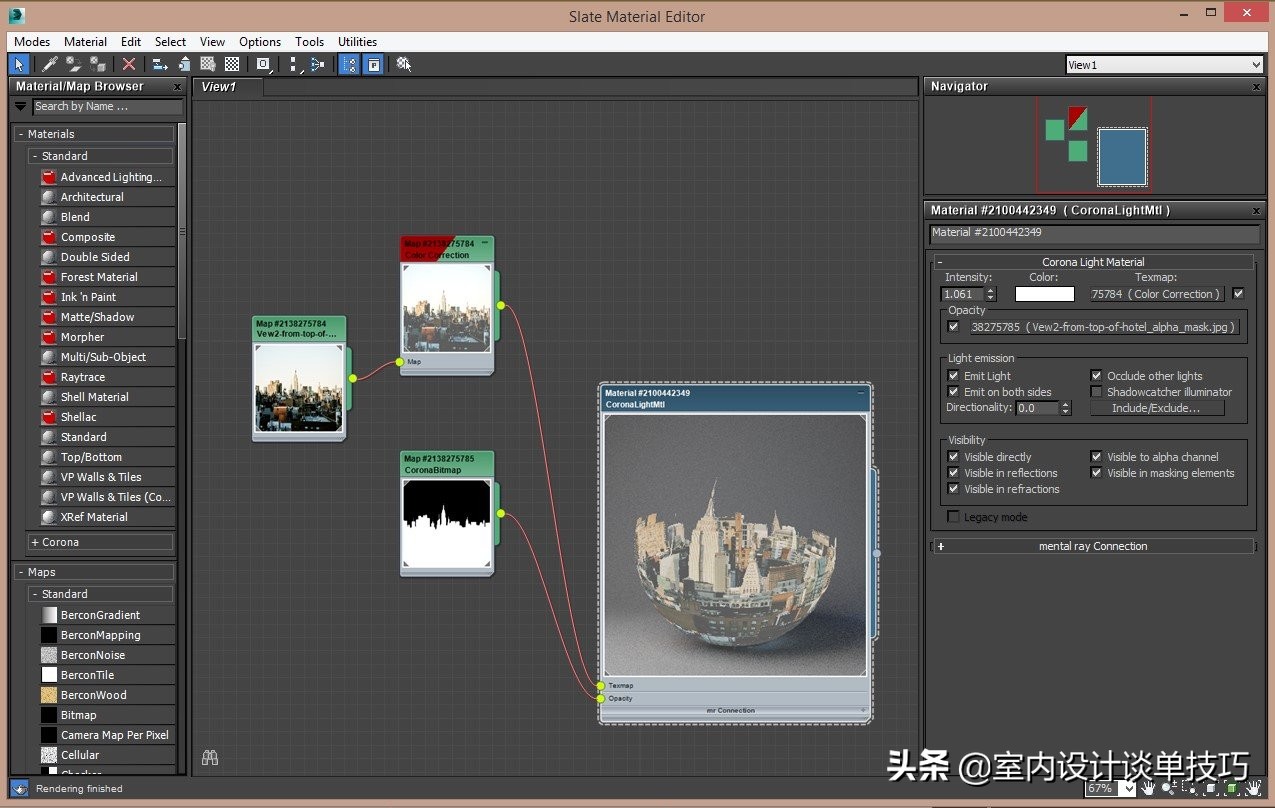Click the Include/Exclude... button
The width and height of the screenshot is (1275, 808).
pos(1154,408)
